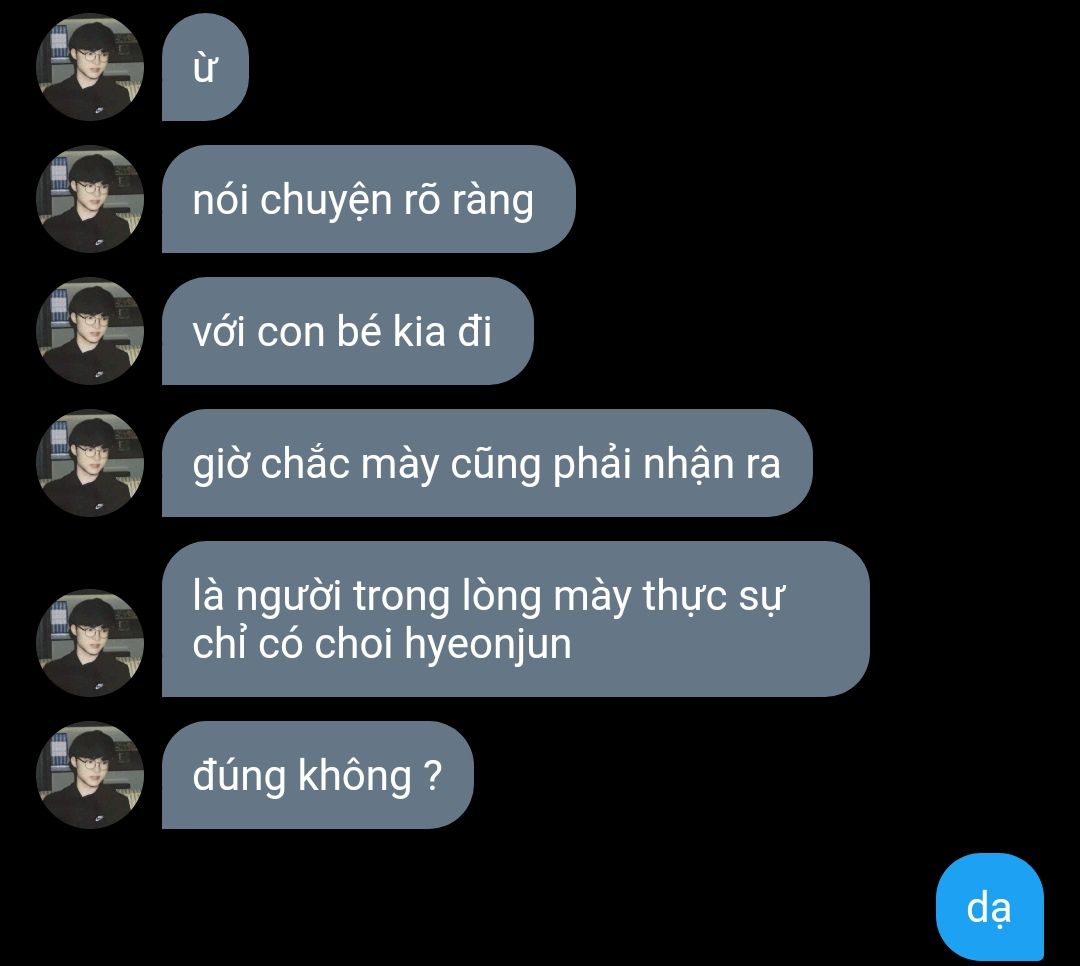Click 'thực sự' in the two-line message
Screen dimensions: 1080x966
pos(714,597)
